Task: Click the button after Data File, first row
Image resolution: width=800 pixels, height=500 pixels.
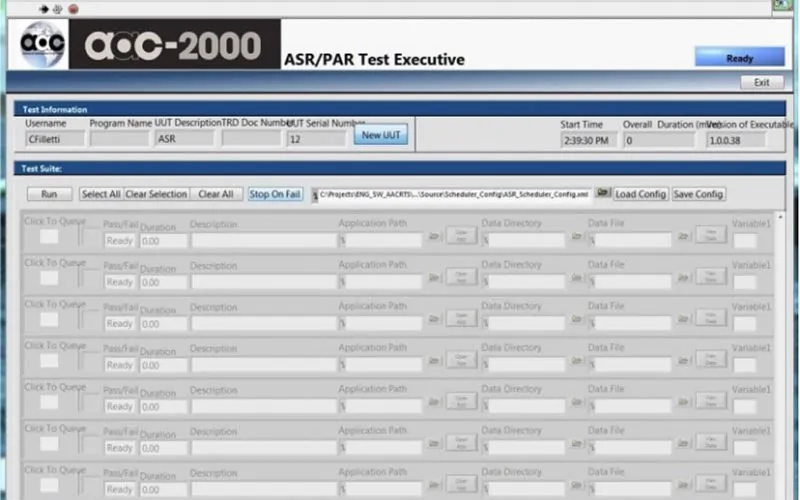Action: (x=711, y=235)
